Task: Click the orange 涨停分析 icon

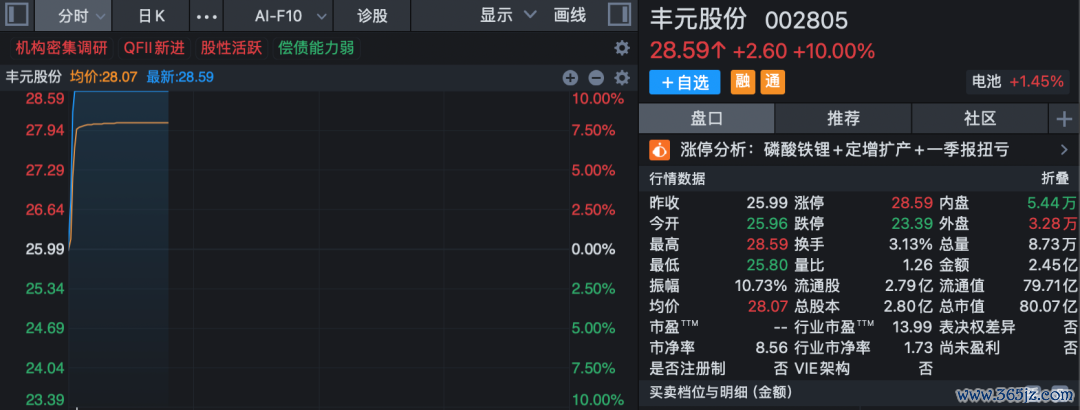Action: [660, 149]
